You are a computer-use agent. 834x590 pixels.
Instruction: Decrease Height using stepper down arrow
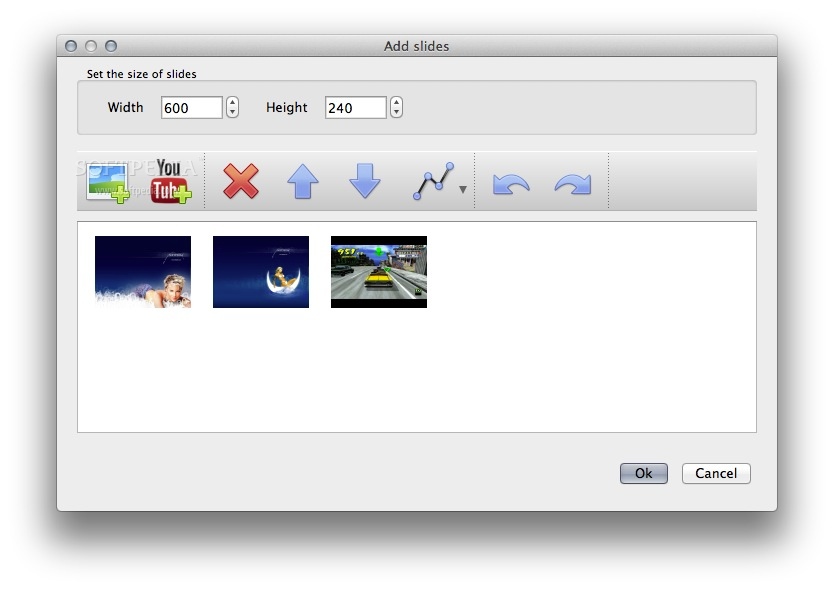[x=397, y=113]
